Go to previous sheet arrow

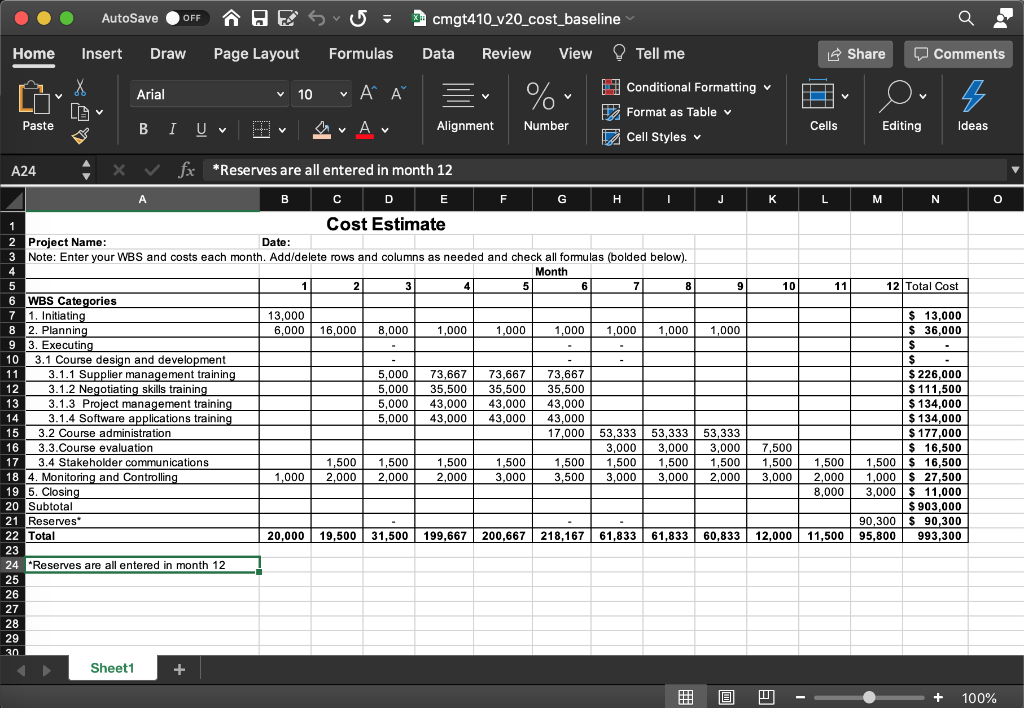(x=21, y=670)
